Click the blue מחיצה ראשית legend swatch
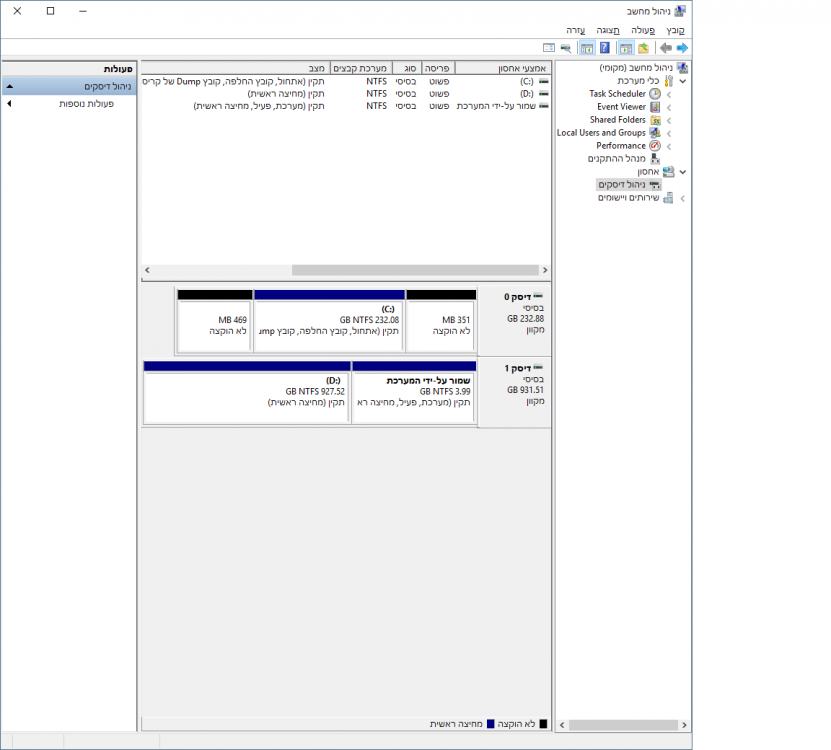Viewport: 831px width, 750px height. pyautogui.click(x=491, y=724)
